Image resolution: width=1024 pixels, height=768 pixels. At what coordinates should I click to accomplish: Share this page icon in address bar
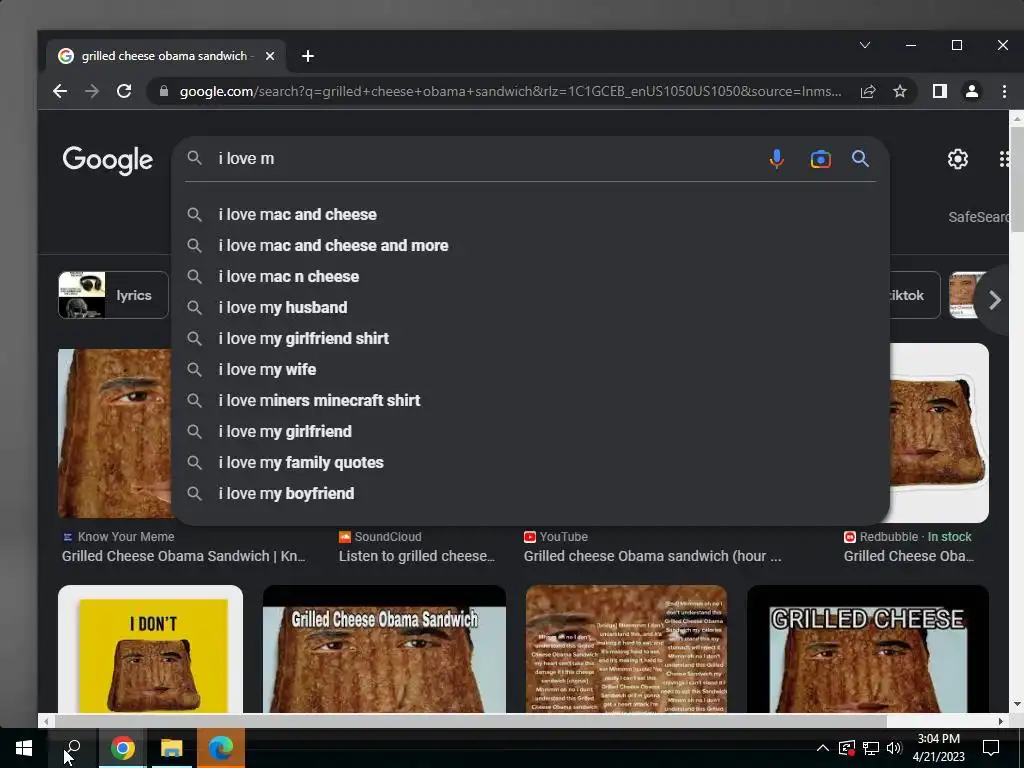868,91
